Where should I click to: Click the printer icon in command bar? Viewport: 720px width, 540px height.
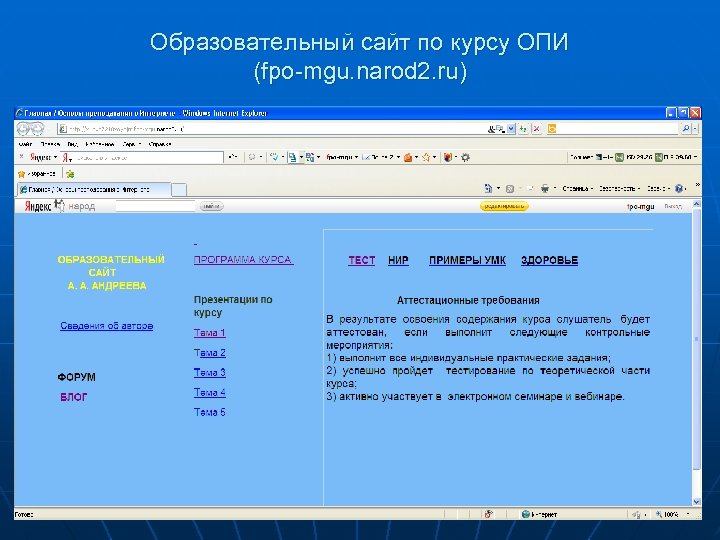coord(545,188)
